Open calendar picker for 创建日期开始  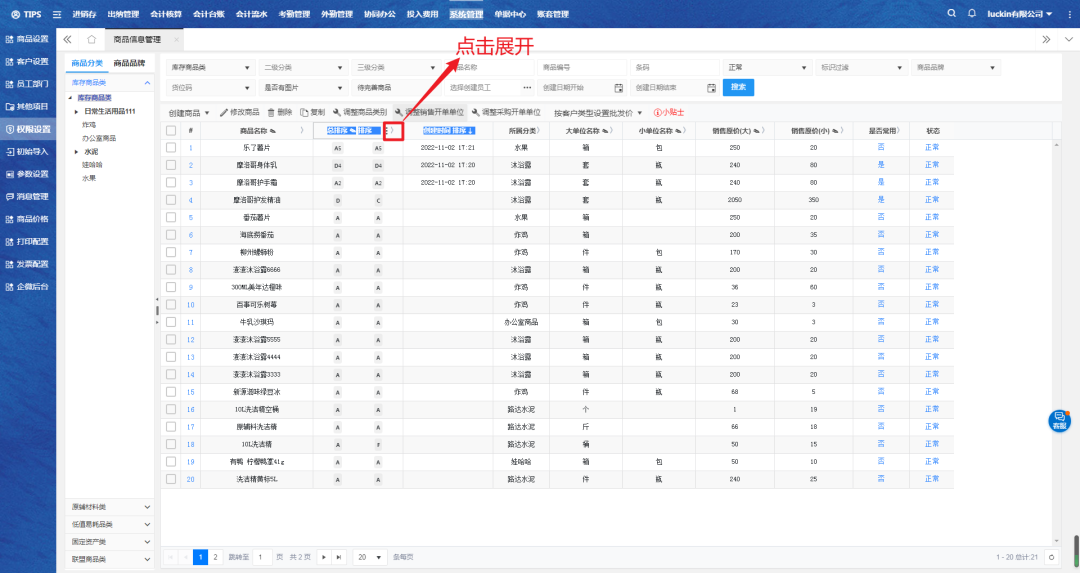click(x=618, y=88)
